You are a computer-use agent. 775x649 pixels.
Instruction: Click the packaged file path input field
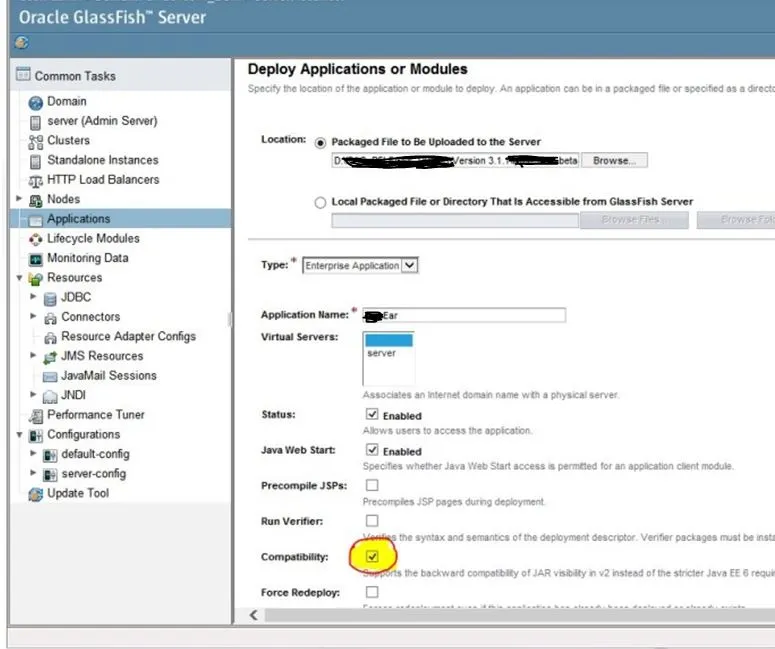[x=455, y=161]
